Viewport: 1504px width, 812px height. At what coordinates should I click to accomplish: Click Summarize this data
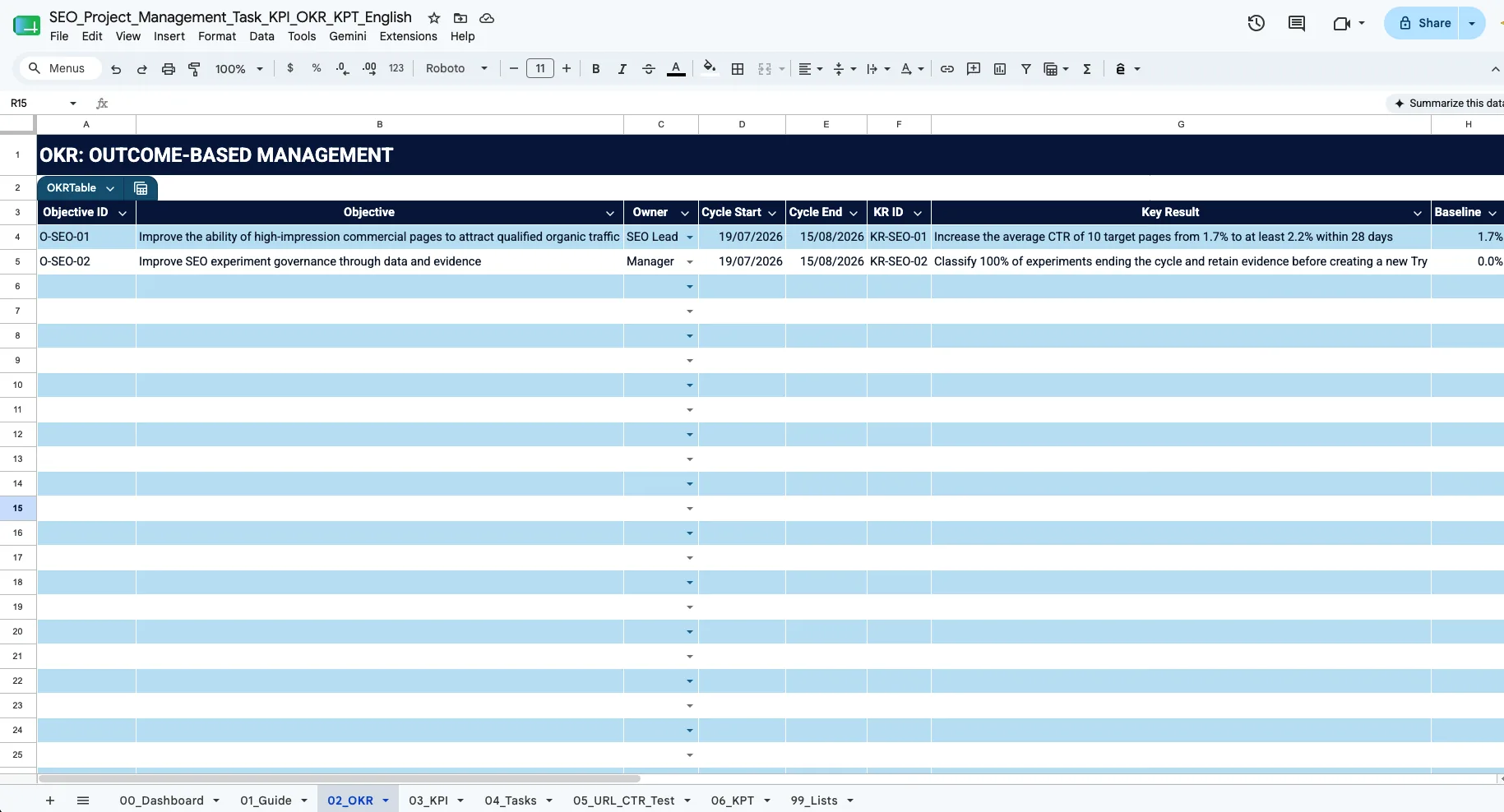point(1449,103)
